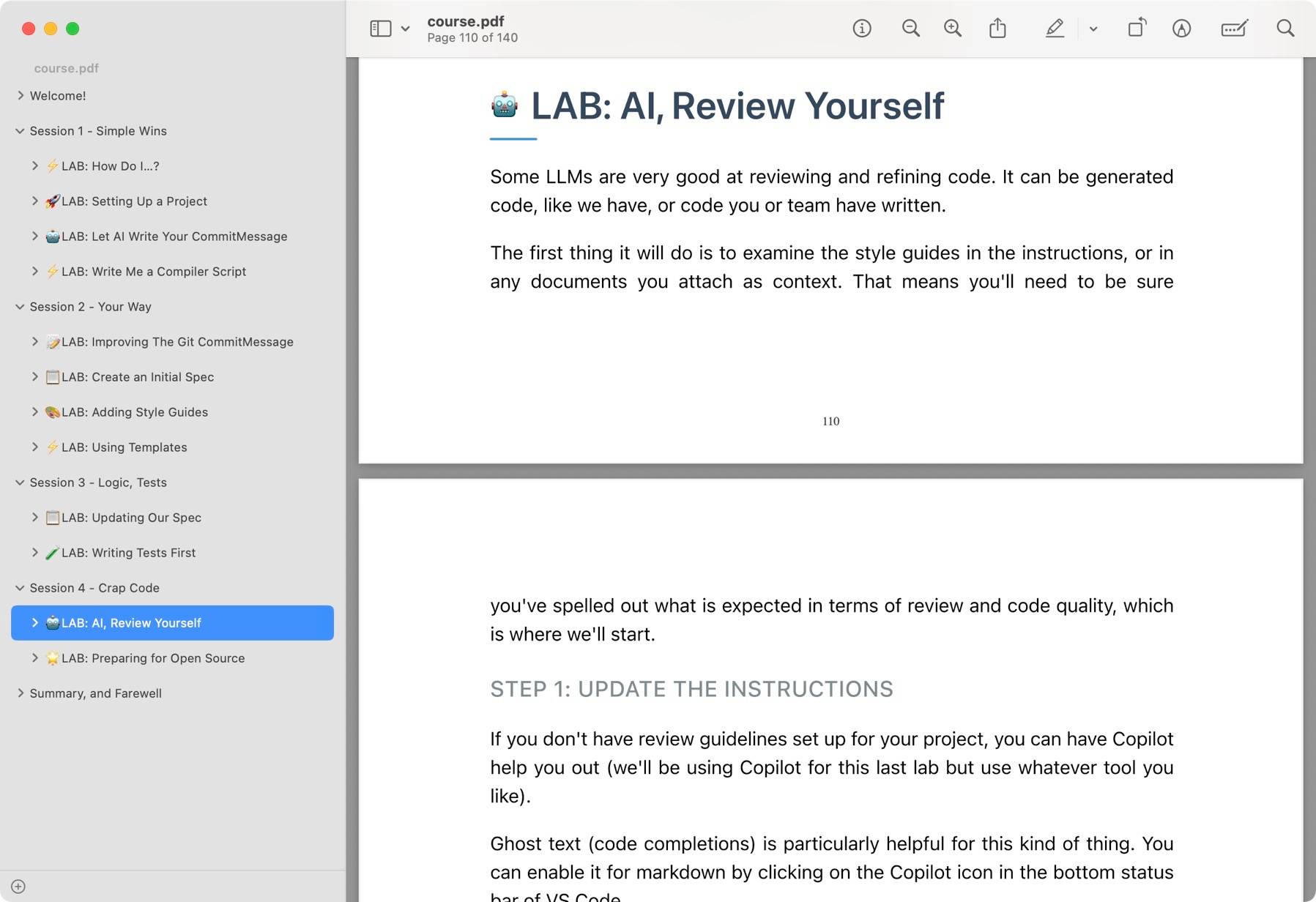
Task: Click the LAB: AI, Review Yourself page heading
Action: click(x=737, y=105)
